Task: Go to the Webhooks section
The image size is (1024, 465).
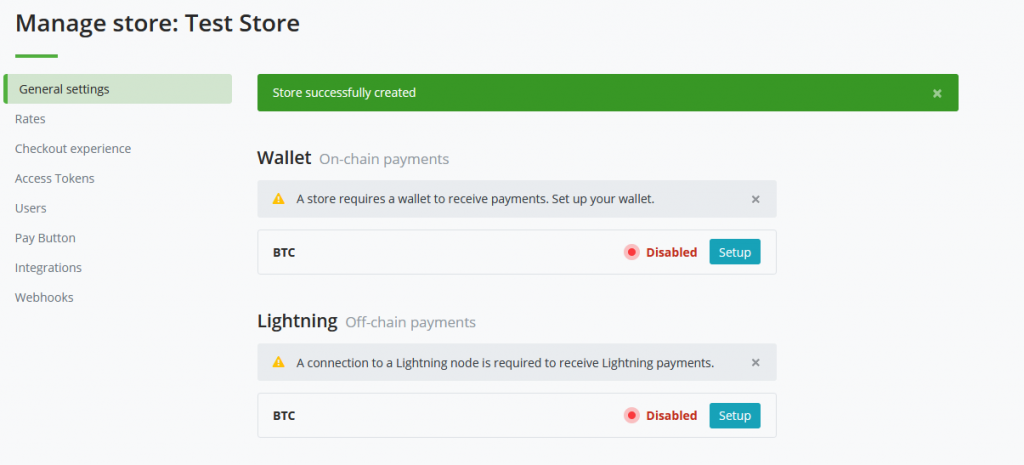Action: tap(44, 297)
